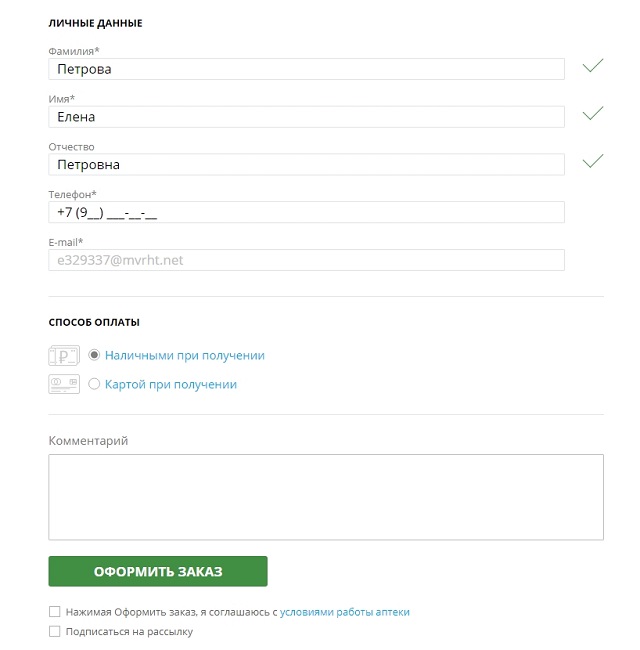Viewport: 640px width, 650px height.
Task: Click the green checkmark beside Отчество field
Action: click(x=593, y=160)
